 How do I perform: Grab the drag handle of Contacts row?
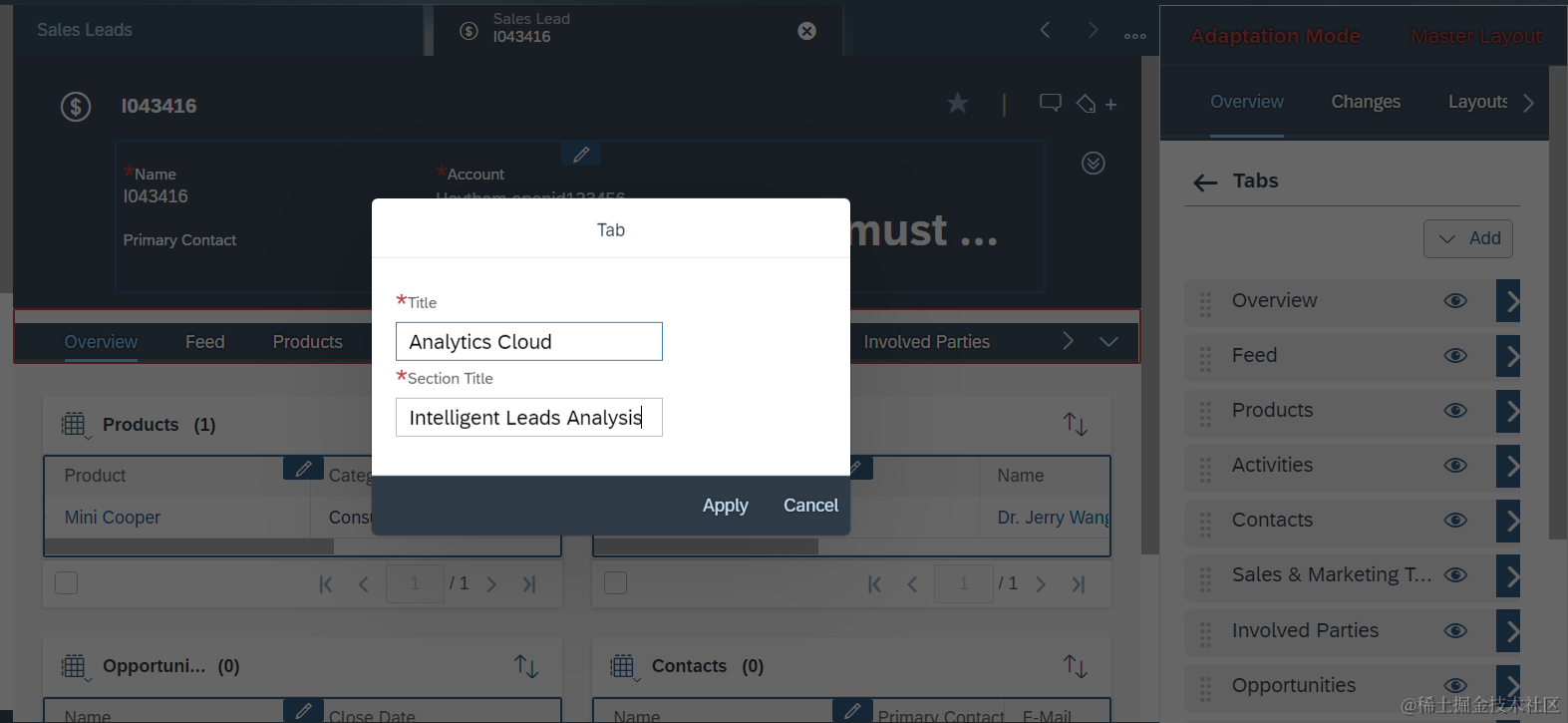pyautogui.click(x=1205, y=524)
